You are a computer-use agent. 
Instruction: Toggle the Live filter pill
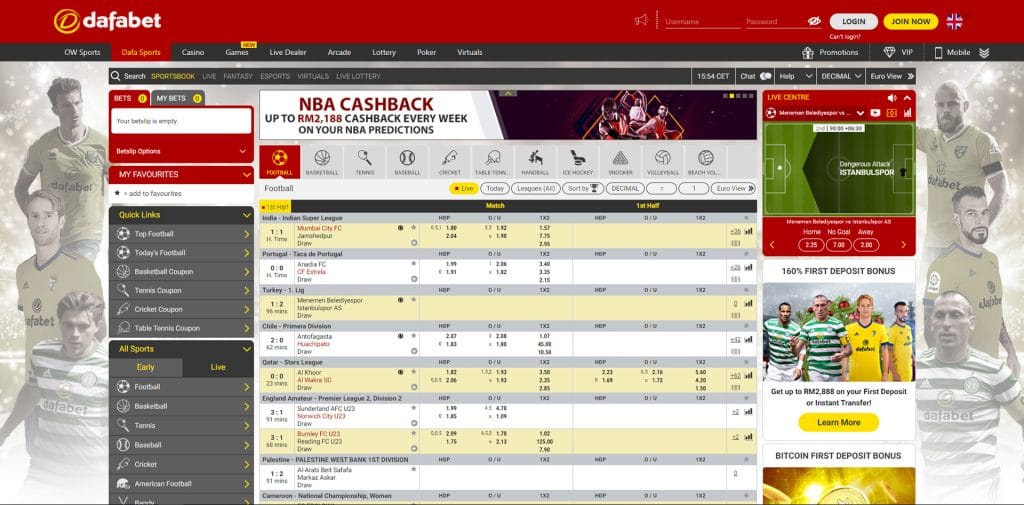pos(464,188)
